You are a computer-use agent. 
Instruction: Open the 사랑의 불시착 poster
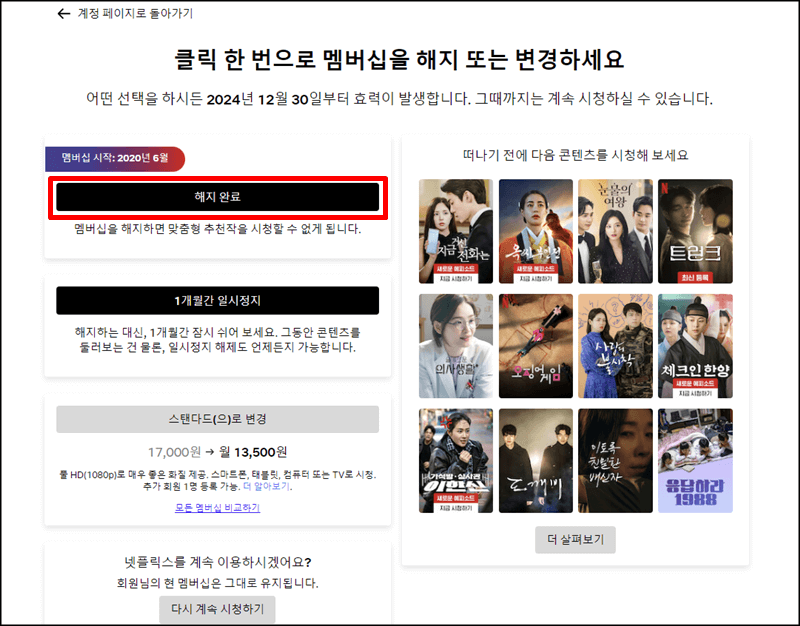615,346
